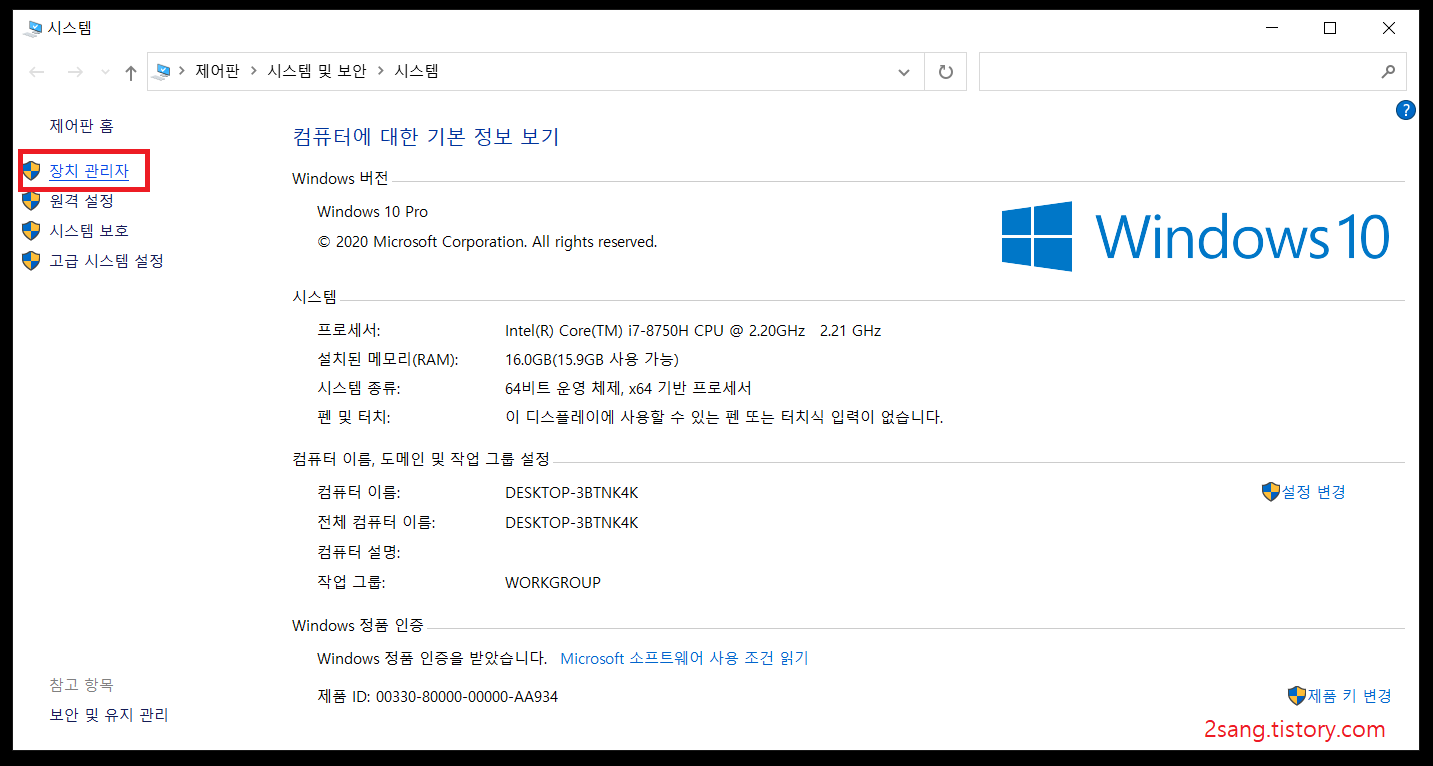
Task: Select 제어판 in the breadcrumb path
Action: [217, 71]
